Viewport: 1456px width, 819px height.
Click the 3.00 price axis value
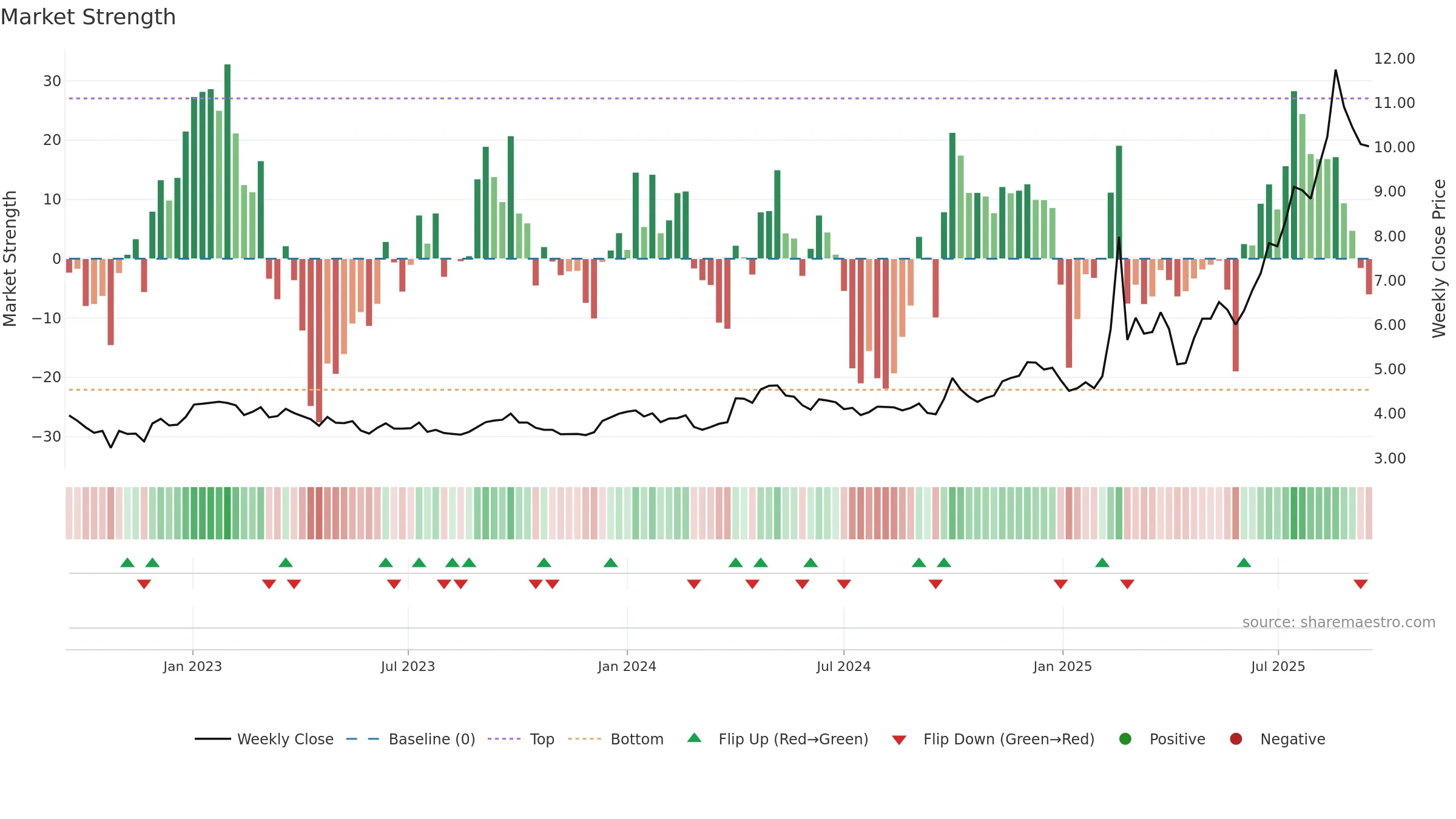pyautogui.click(x=1389, y=458)
